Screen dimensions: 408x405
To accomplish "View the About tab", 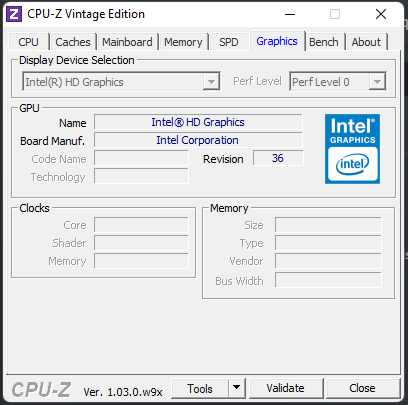I will point(366,42).
